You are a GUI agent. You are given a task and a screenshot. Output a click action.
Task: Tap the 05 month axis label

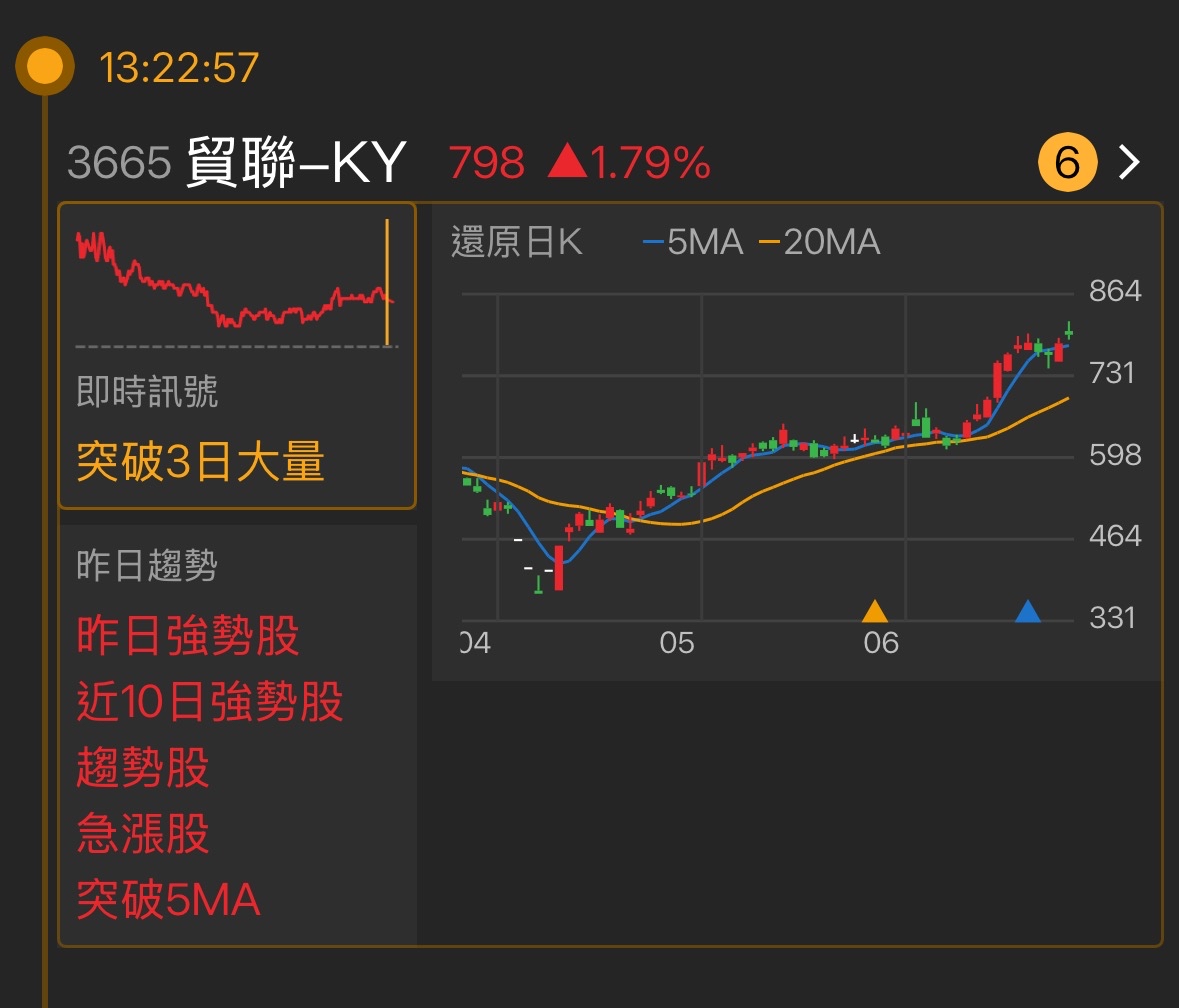click(677, 643)
